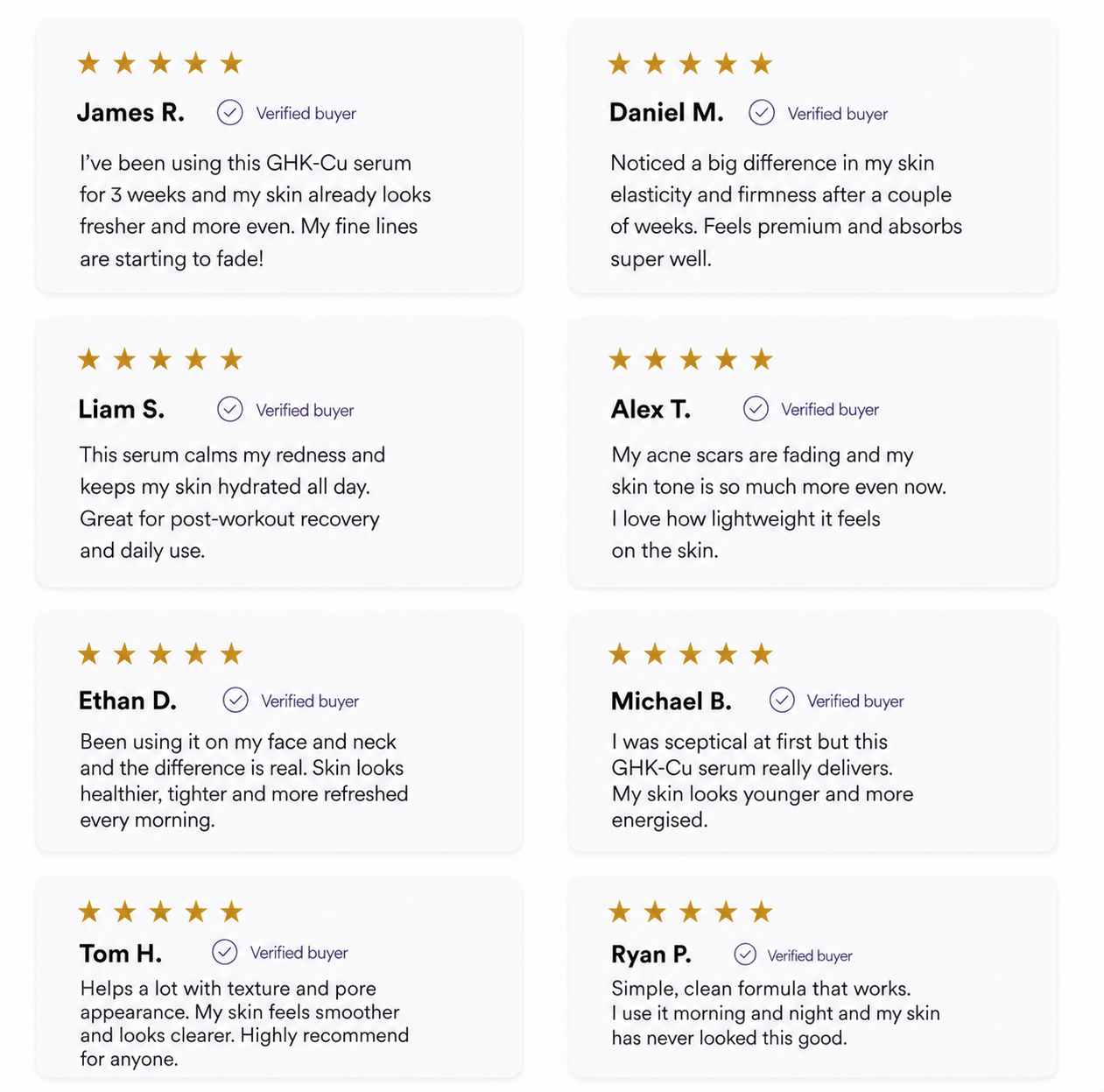This screenshot has width=1104, height=1092.
Task: Click the verified checkmark icon beside Alex T.
Action: tap(756, 409)
